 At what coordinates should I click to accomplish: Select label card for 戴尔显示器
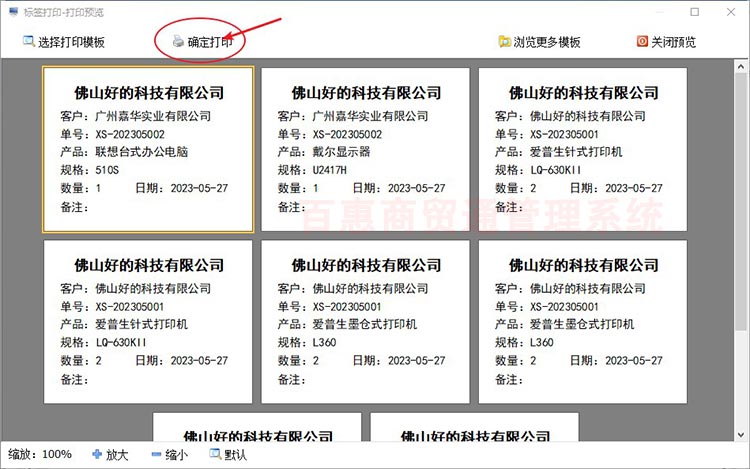pos(365,150)
